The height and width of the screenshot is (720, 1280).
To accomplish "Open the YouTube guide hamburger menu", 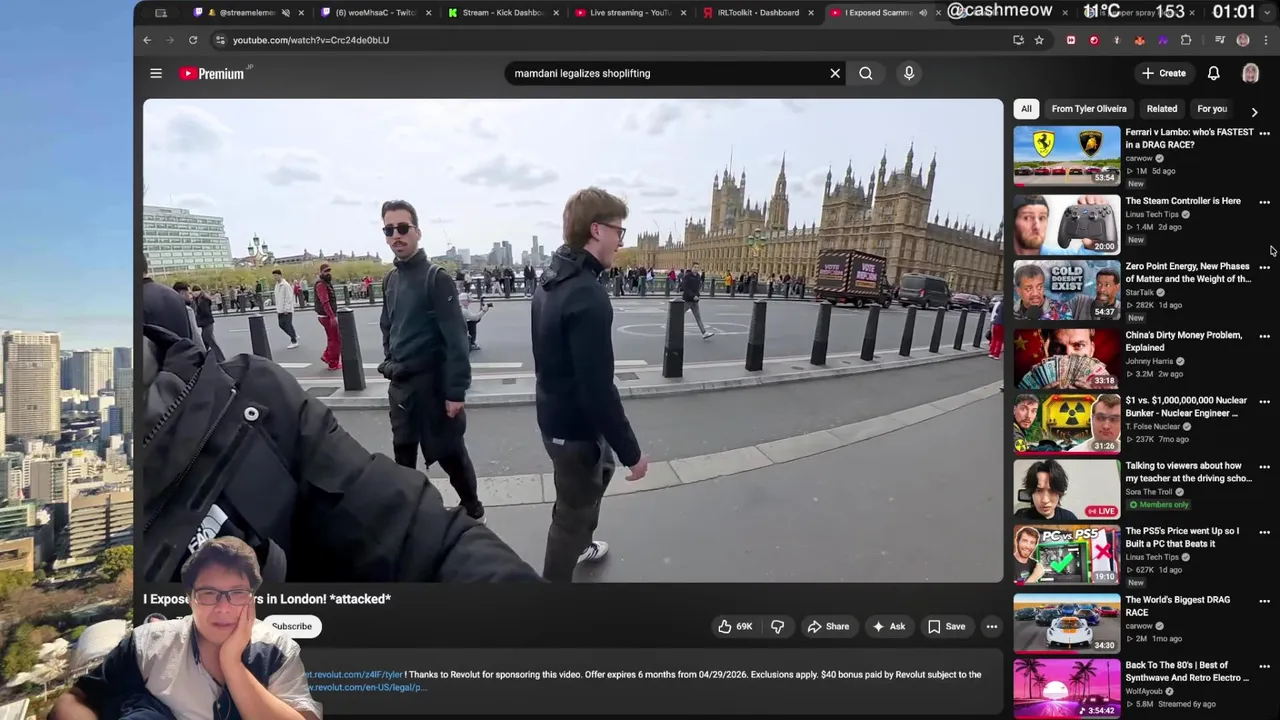I will (x=156, y=73).
